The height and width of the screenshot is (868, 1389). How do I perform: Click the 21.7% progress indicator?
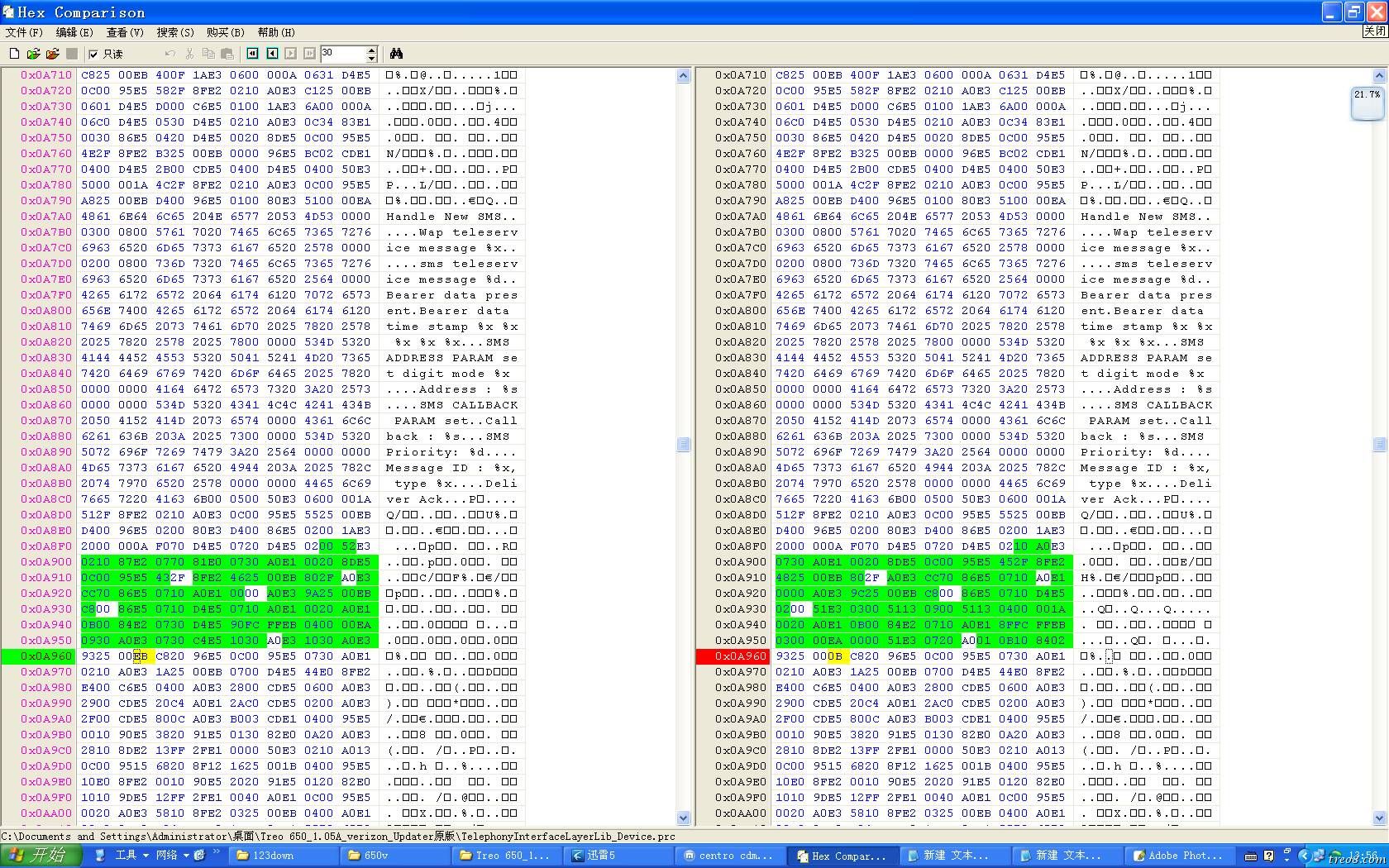point(1367,103)
